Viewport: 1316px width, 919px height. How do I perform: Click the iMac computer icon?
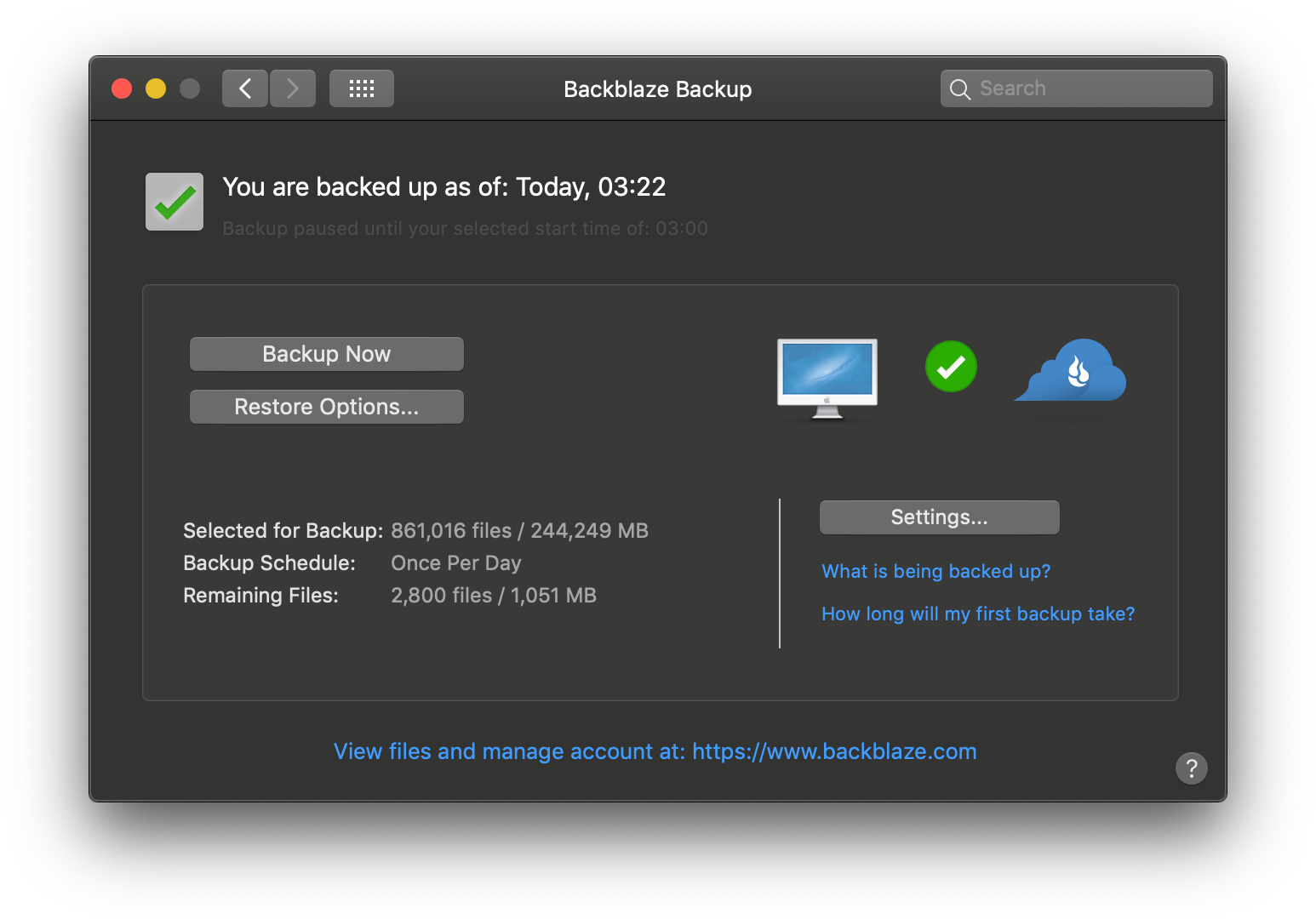827,380
